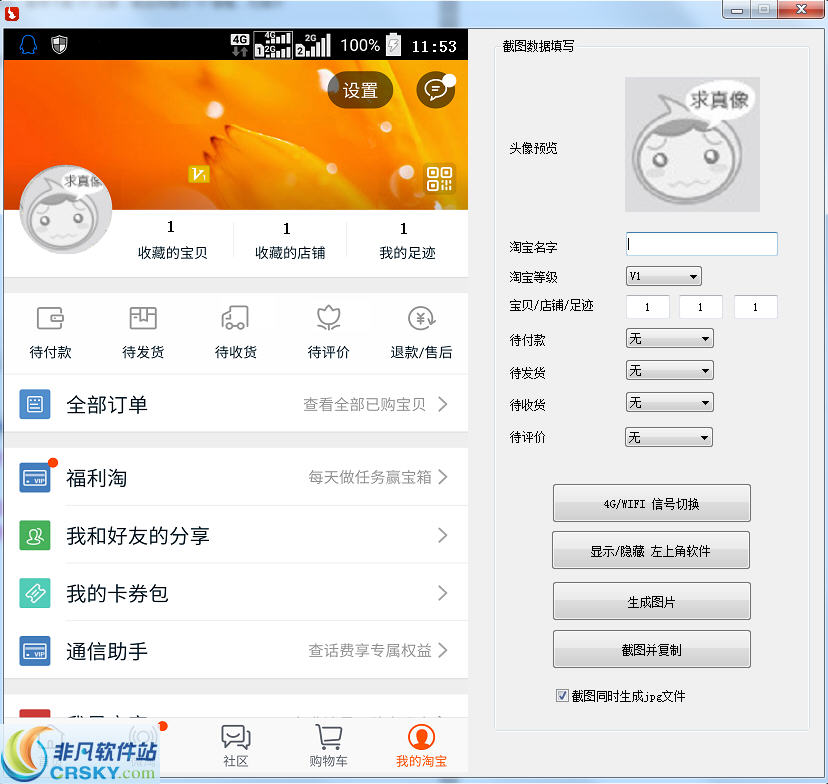This screenshot has width=828, height=784.
Task: Open the 待收货 dropdown in form
Action: click(670, 403)
